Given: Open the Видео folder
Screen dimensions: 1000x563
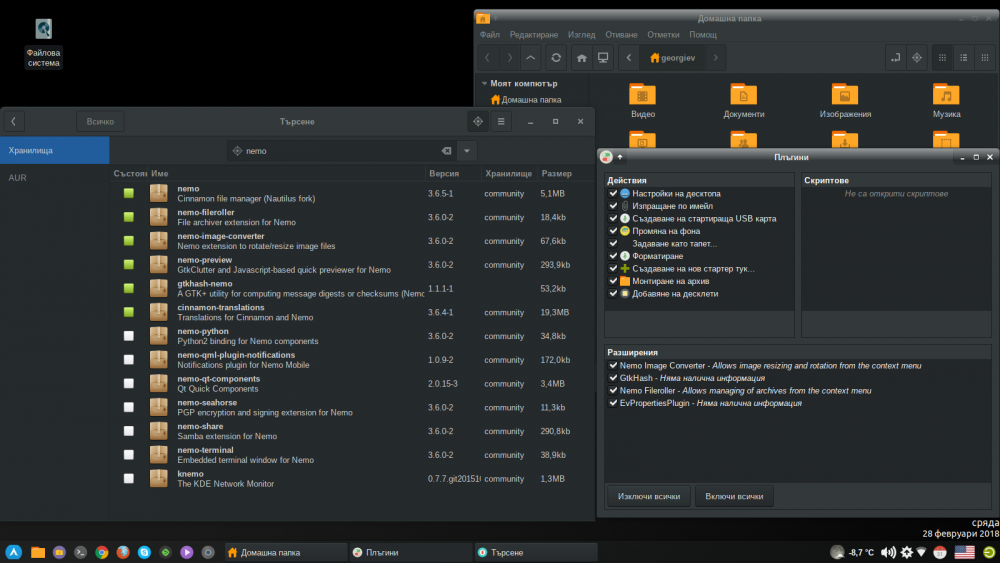Looking at the screenshot, I should (x=642, y=101).
